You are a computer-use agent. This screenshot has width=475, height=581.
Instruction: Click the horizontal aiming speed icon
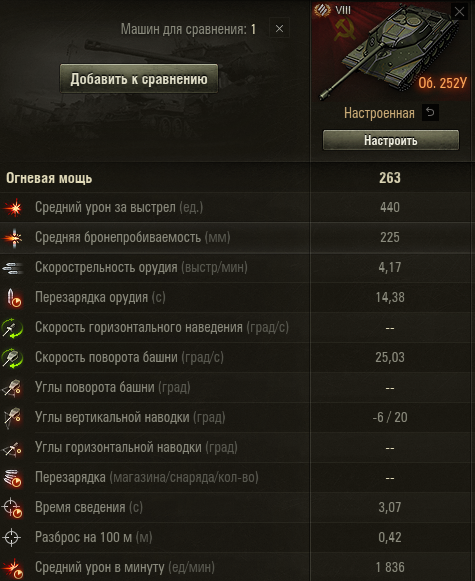coord(12,328)
